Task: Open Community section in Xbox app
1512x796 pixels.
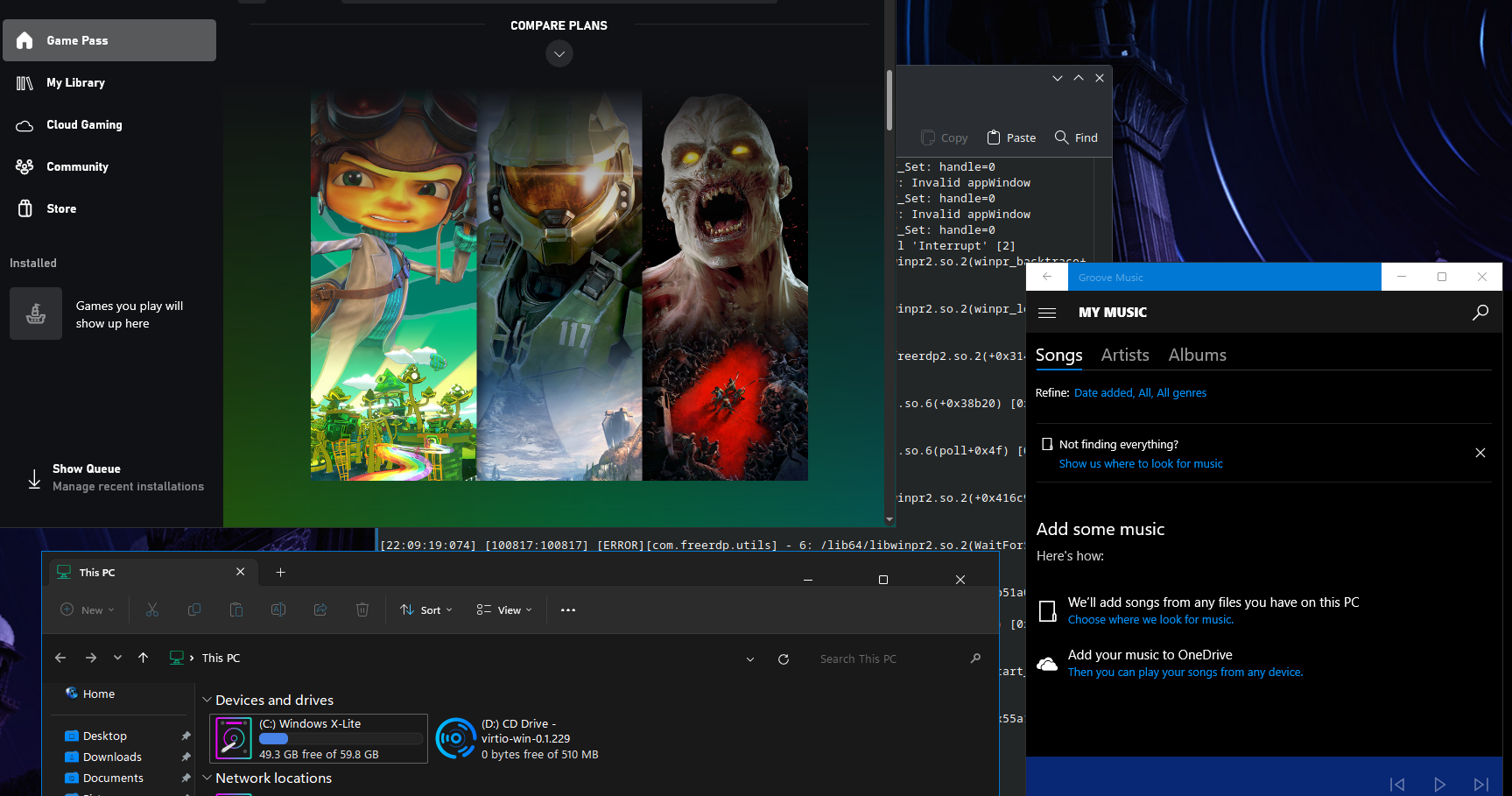Action: click(x=109, y=166)
